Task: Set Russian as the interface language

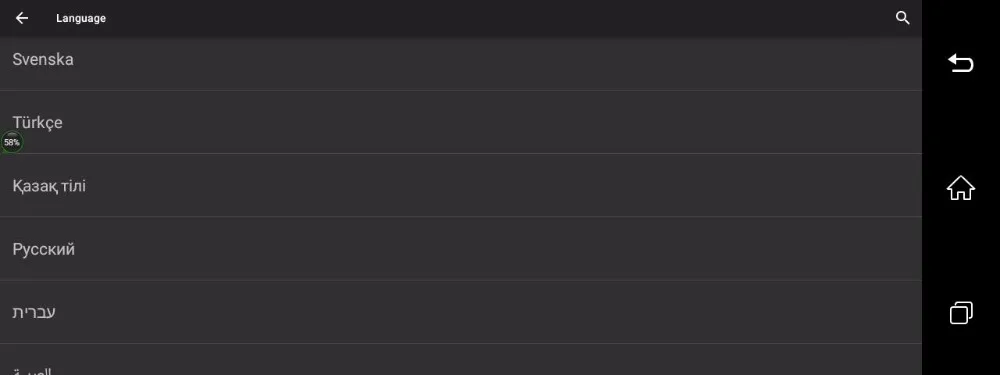Action: click(x=461, y=249)
